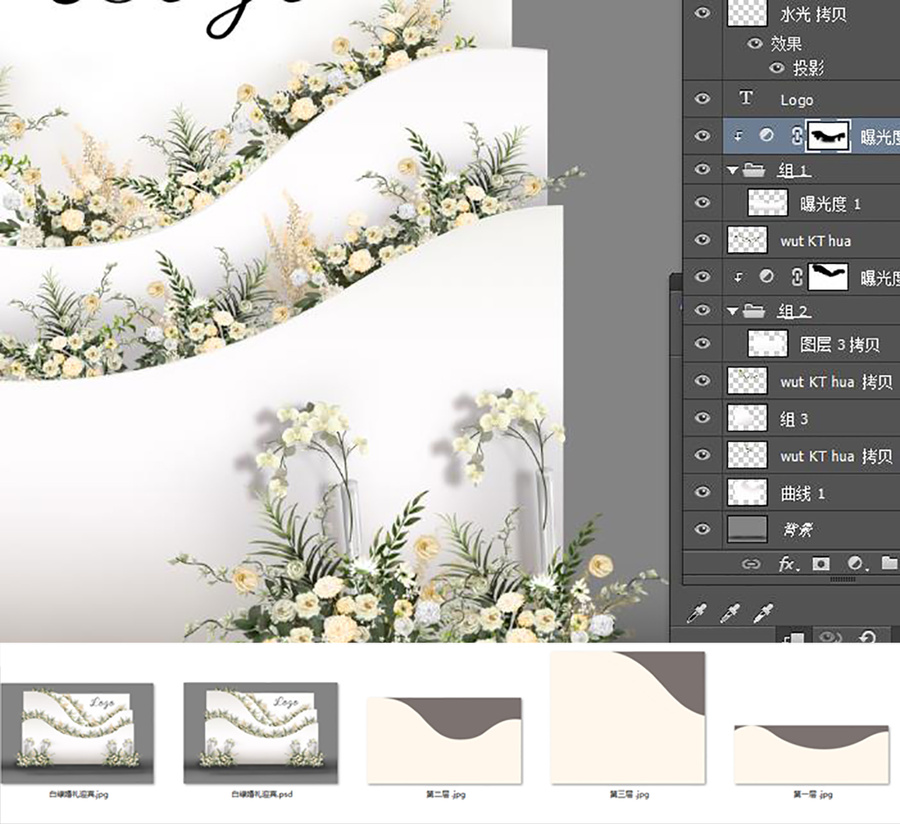Screen dimensions: 900x824
Task: Click the clipping arrow on the 曝光度 layer above 组 2
Action: pyautogui.click(x=739, y=277)
